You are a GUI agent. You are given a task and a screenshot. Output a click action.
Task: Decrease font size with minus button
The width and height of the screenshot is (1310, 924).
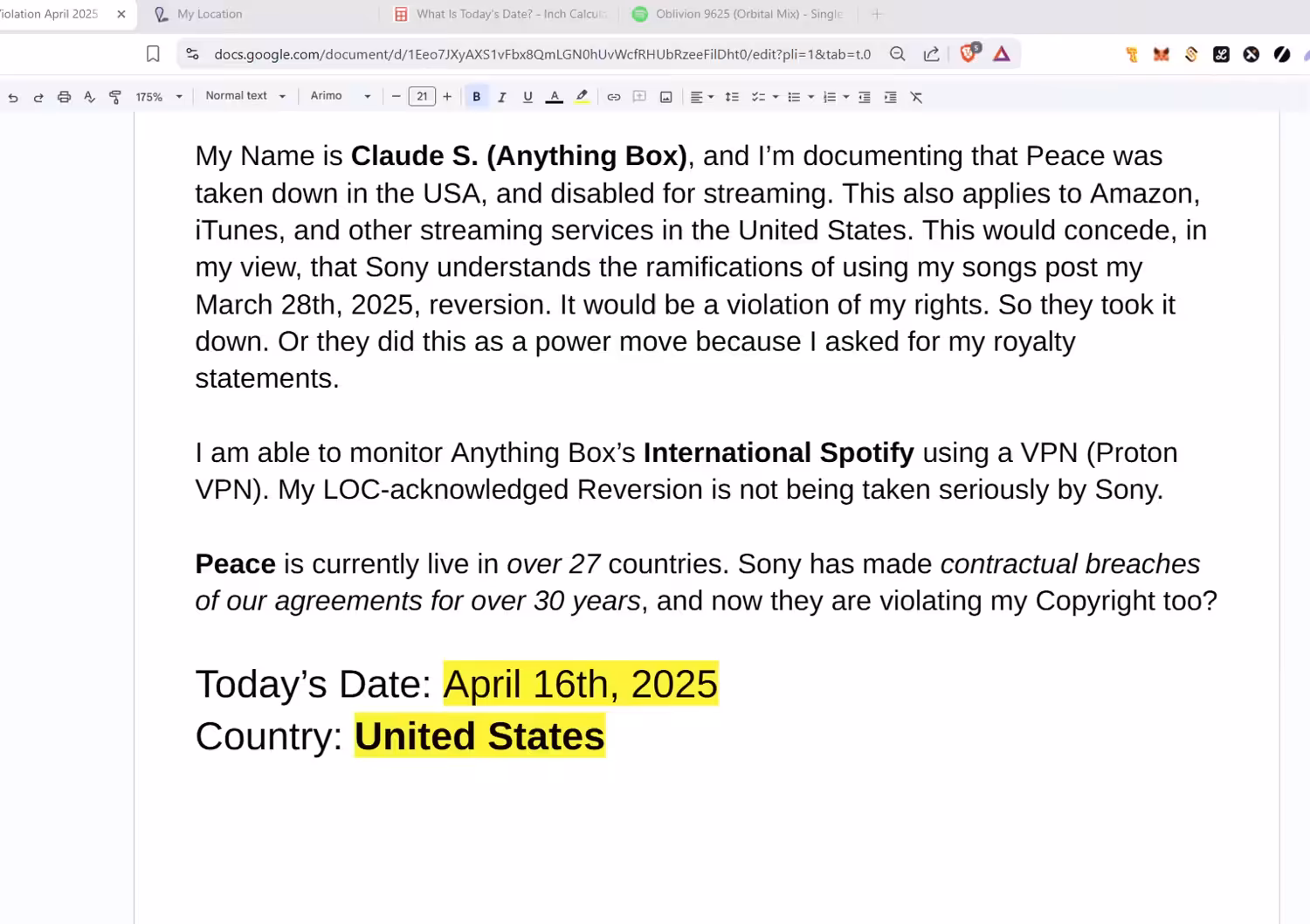point(396,96)
